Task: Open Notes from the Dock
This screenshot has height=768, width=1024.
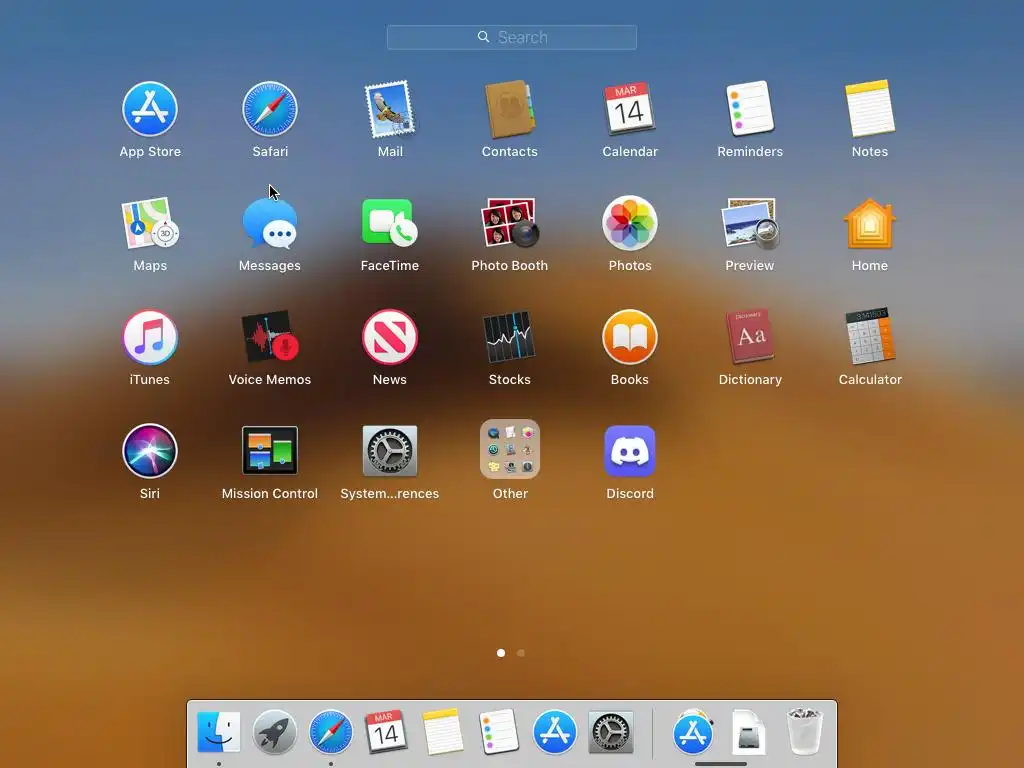Action: pyautogui.click(x=442, y=732)
